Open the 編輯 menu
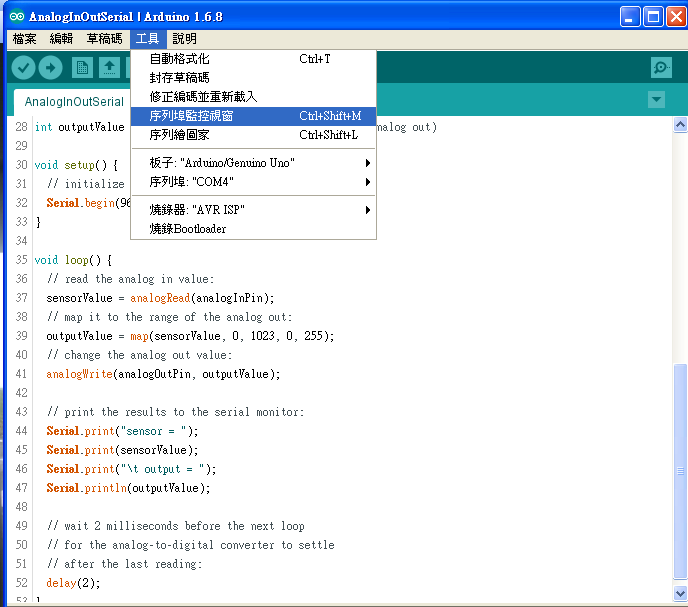The height and width of the screenshot is (607, 688). point(61,39)
